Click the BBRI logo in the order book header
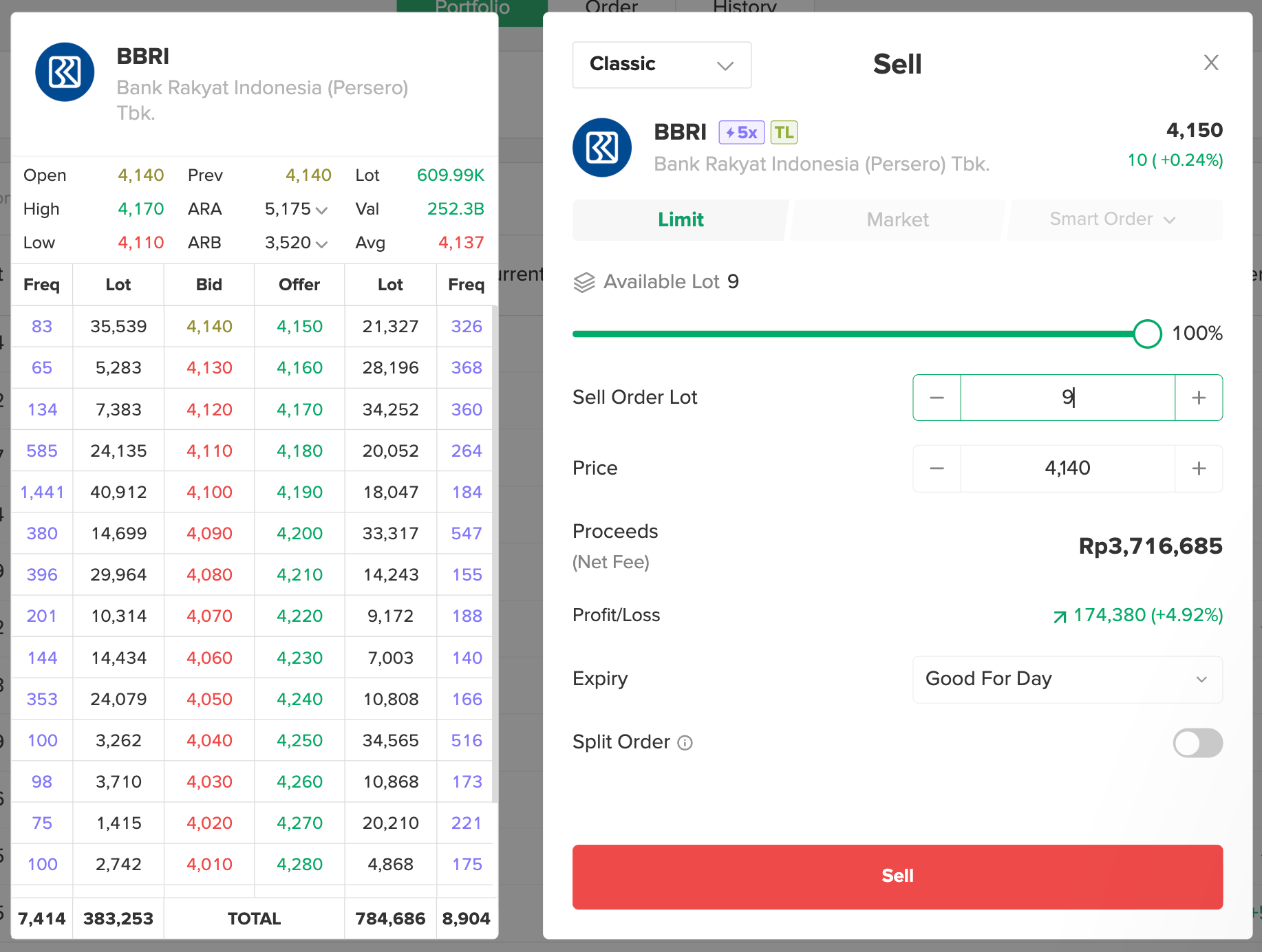Screen dimensions: 1262x952 (65, 72)
